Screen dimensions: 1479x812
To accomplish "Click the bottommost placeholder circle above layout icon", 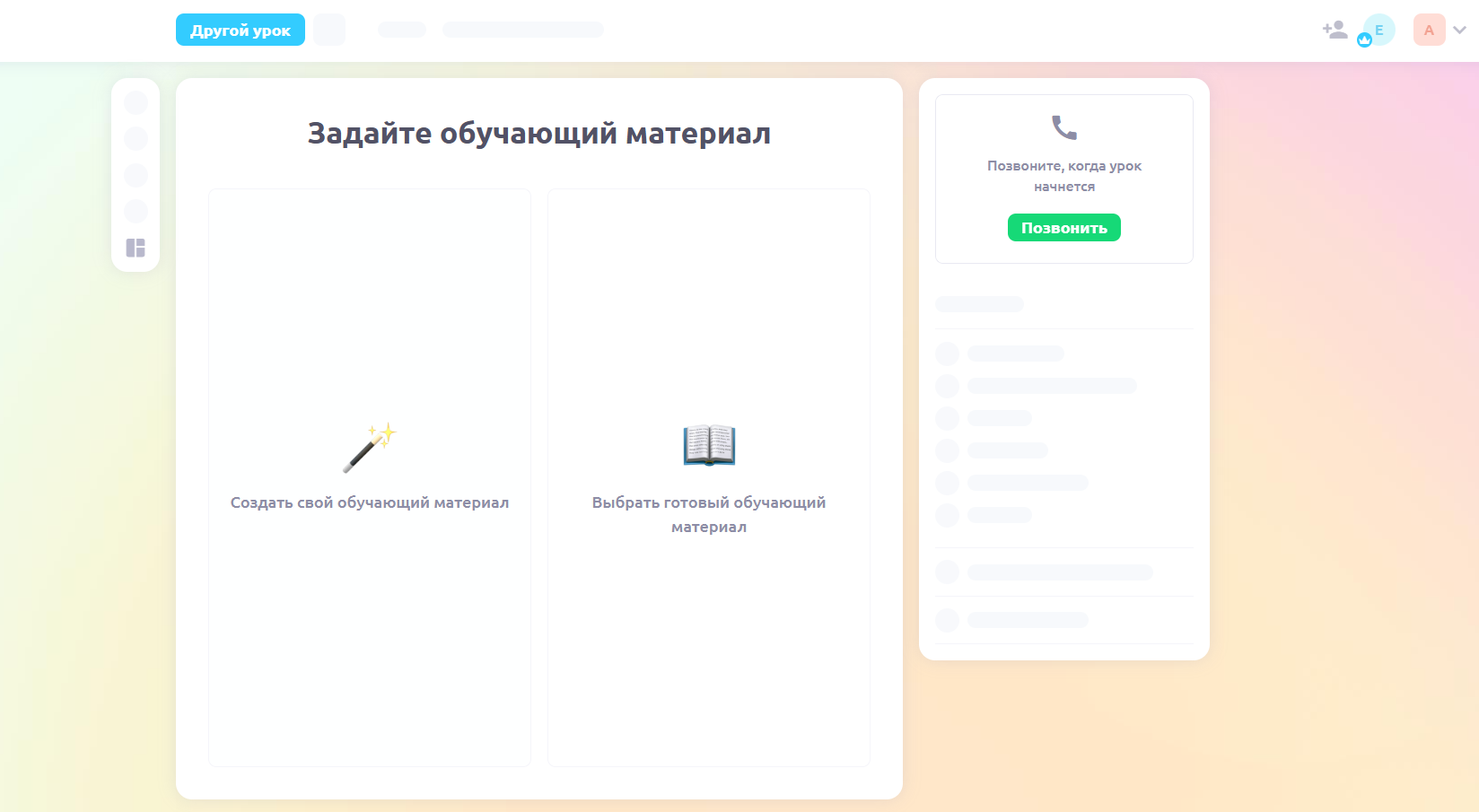I will click(x=136, y=211).
